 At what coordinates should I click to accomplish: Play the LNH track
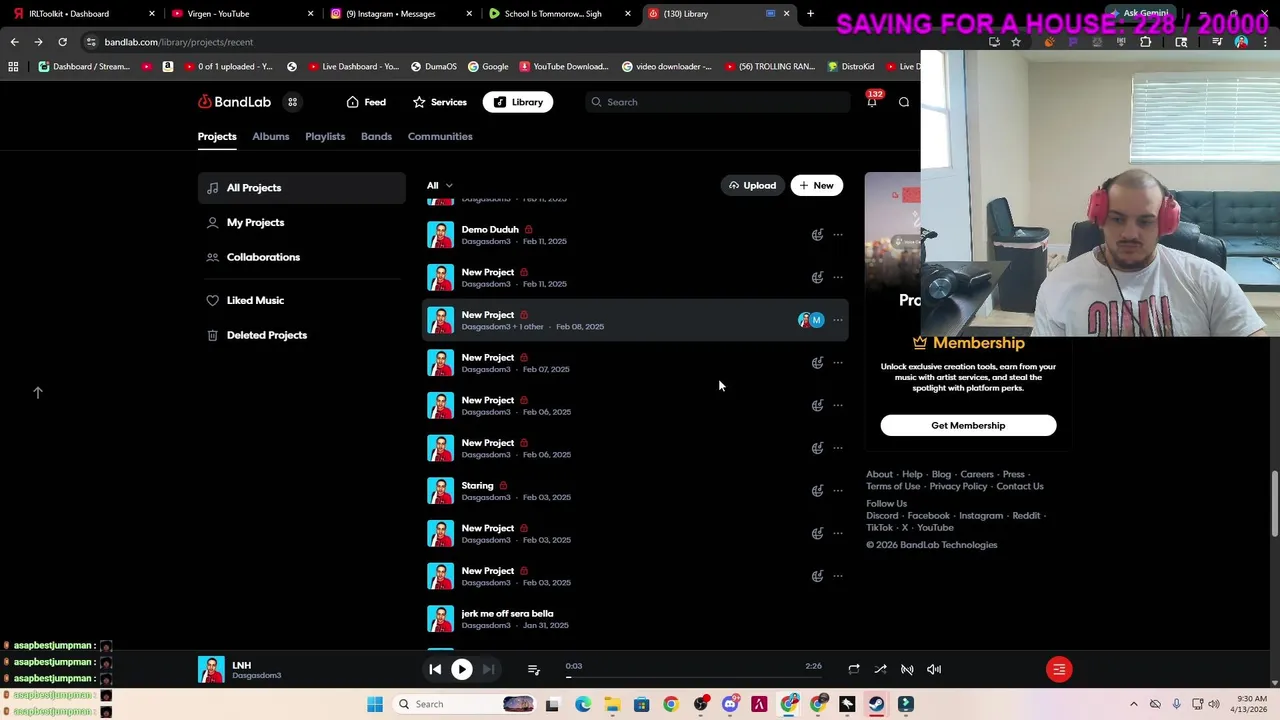(461, 669)
